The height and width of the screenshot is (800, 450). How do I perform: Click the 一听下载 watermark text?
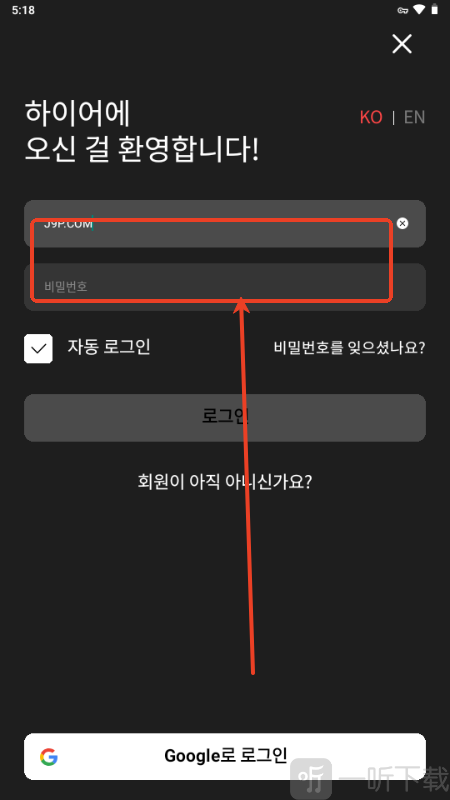pyautogui.click(x=394, y=781)
